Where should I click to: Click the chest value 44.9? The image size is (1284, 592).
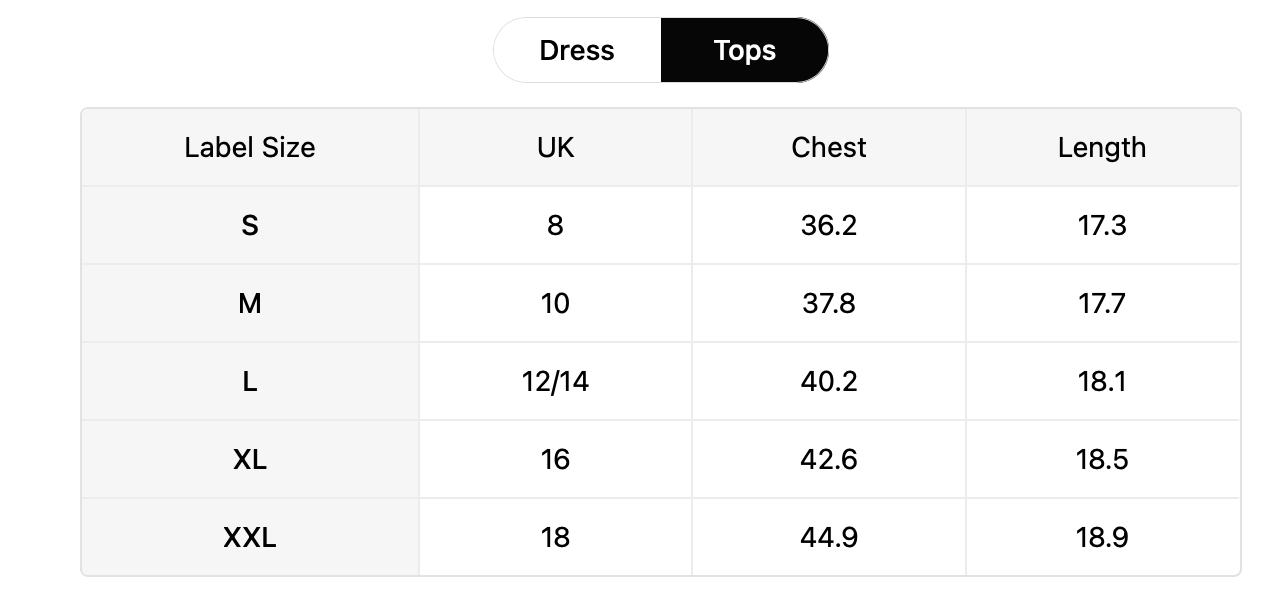(829, 537)
